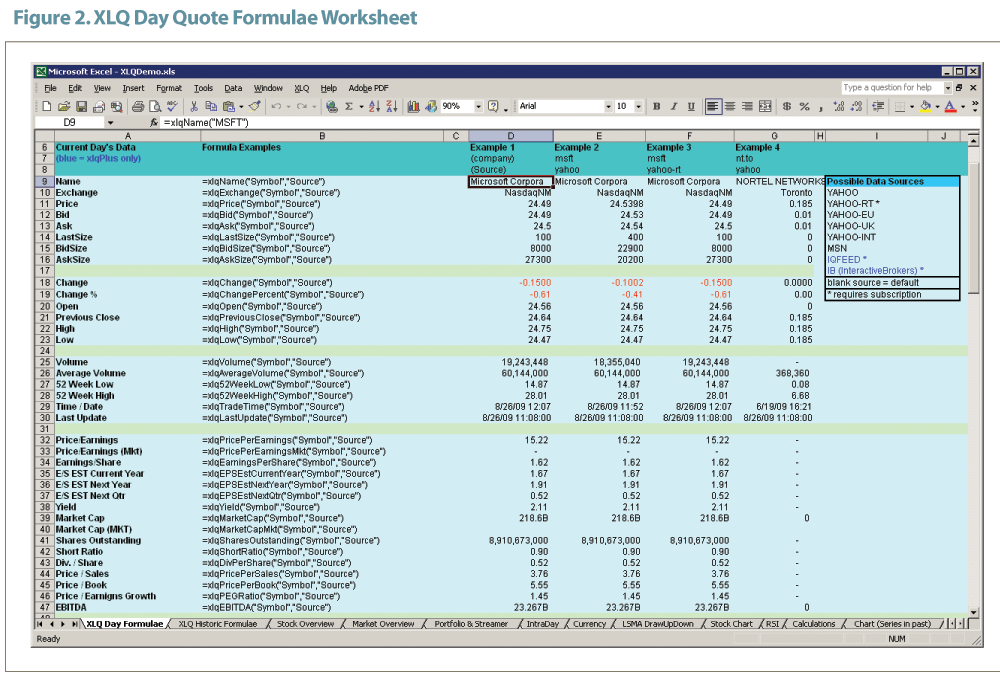Viewport: 1000px width, 680px height.
Task: Open the Data menu
Action: click(233, 88)
